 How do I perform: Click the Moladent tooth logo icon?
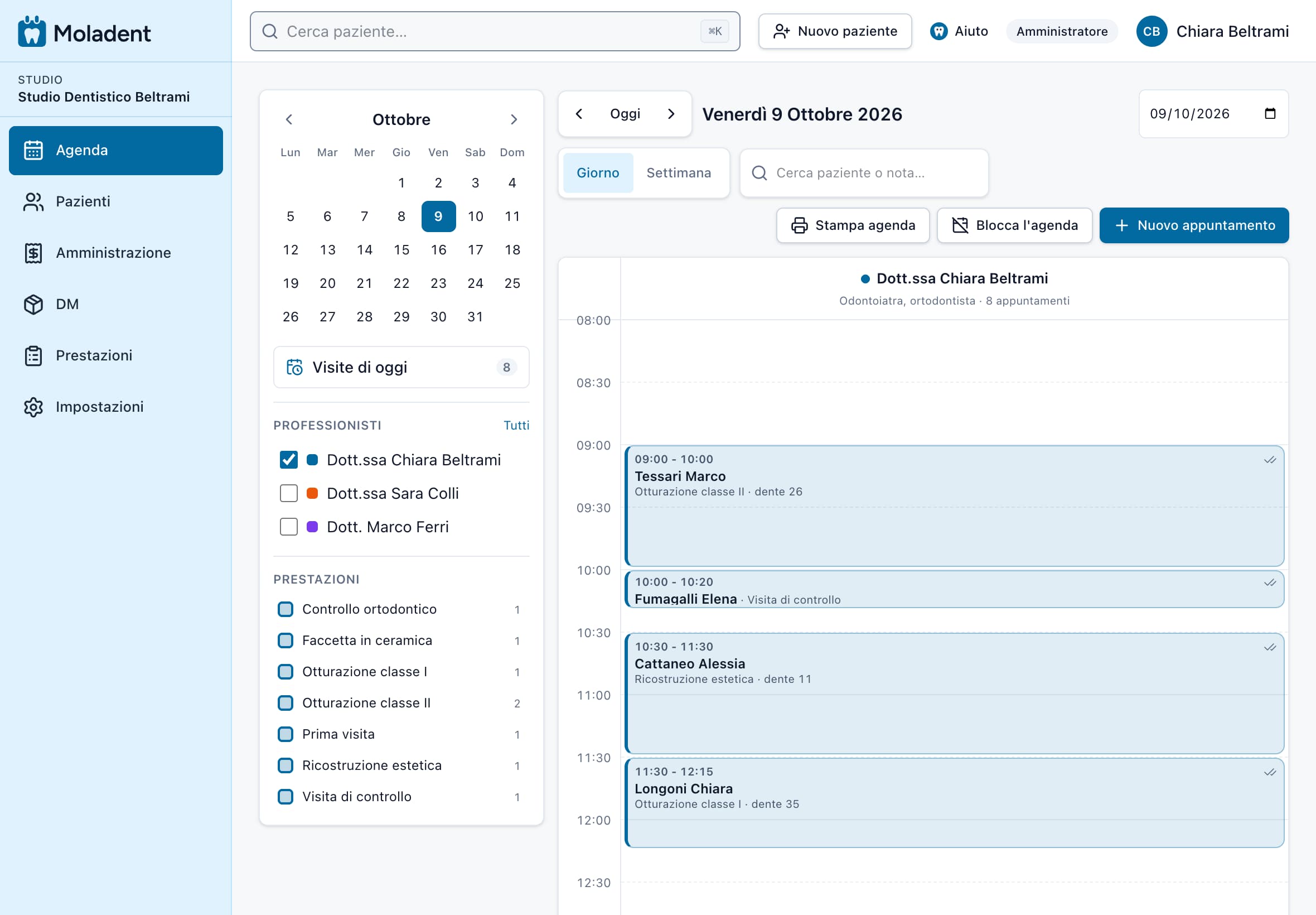coord(32,32)
